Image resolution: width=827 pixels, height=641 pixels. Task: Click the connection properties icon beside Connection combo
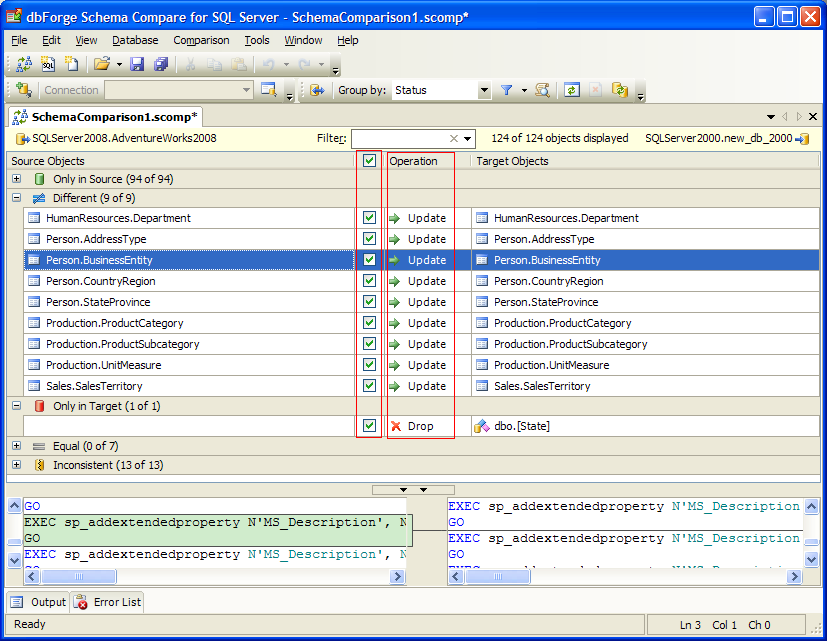click(x=269, y=90)
